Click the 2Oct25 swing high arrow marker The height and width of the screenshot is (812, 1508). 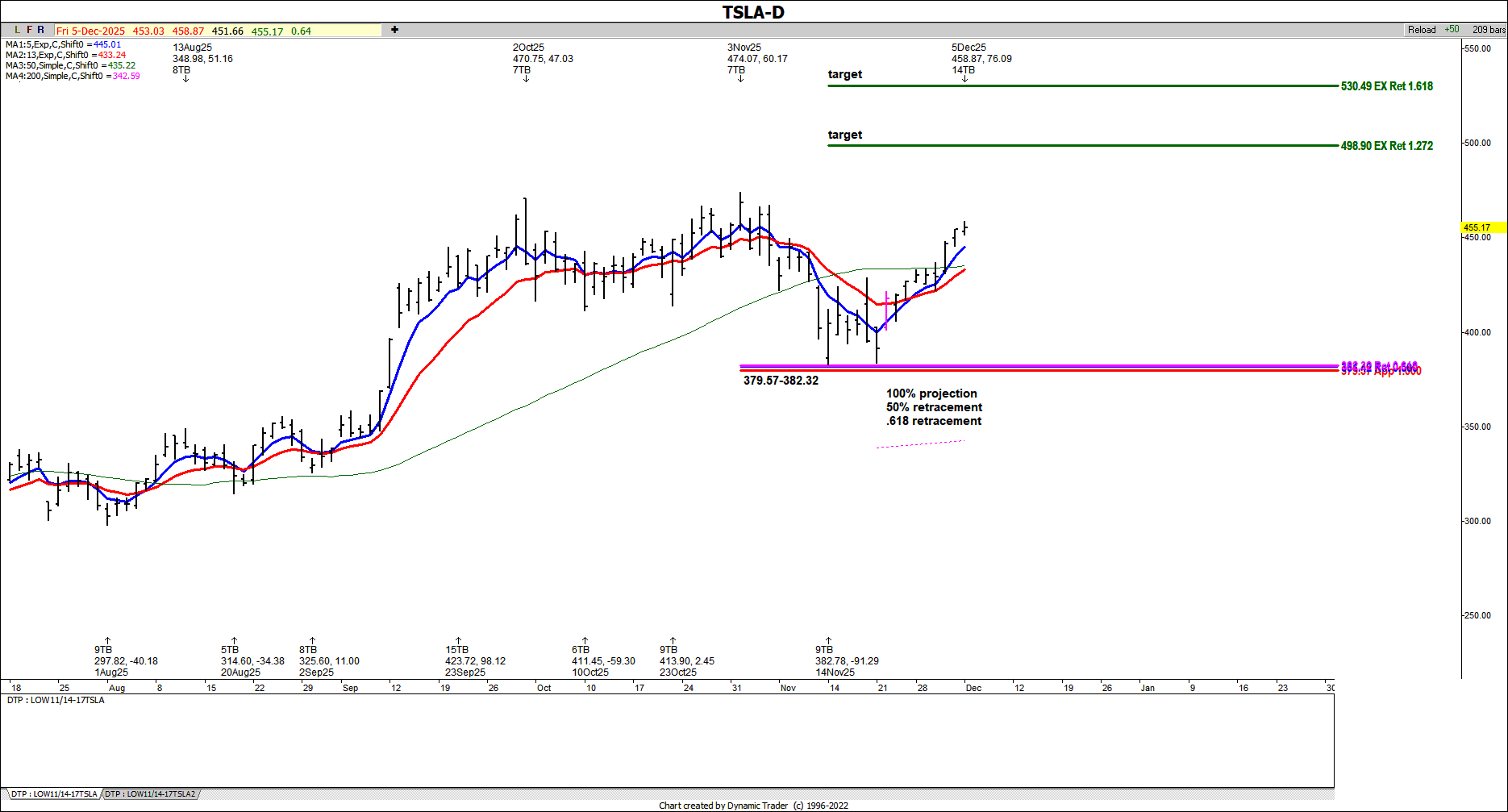tap(526, 78)
